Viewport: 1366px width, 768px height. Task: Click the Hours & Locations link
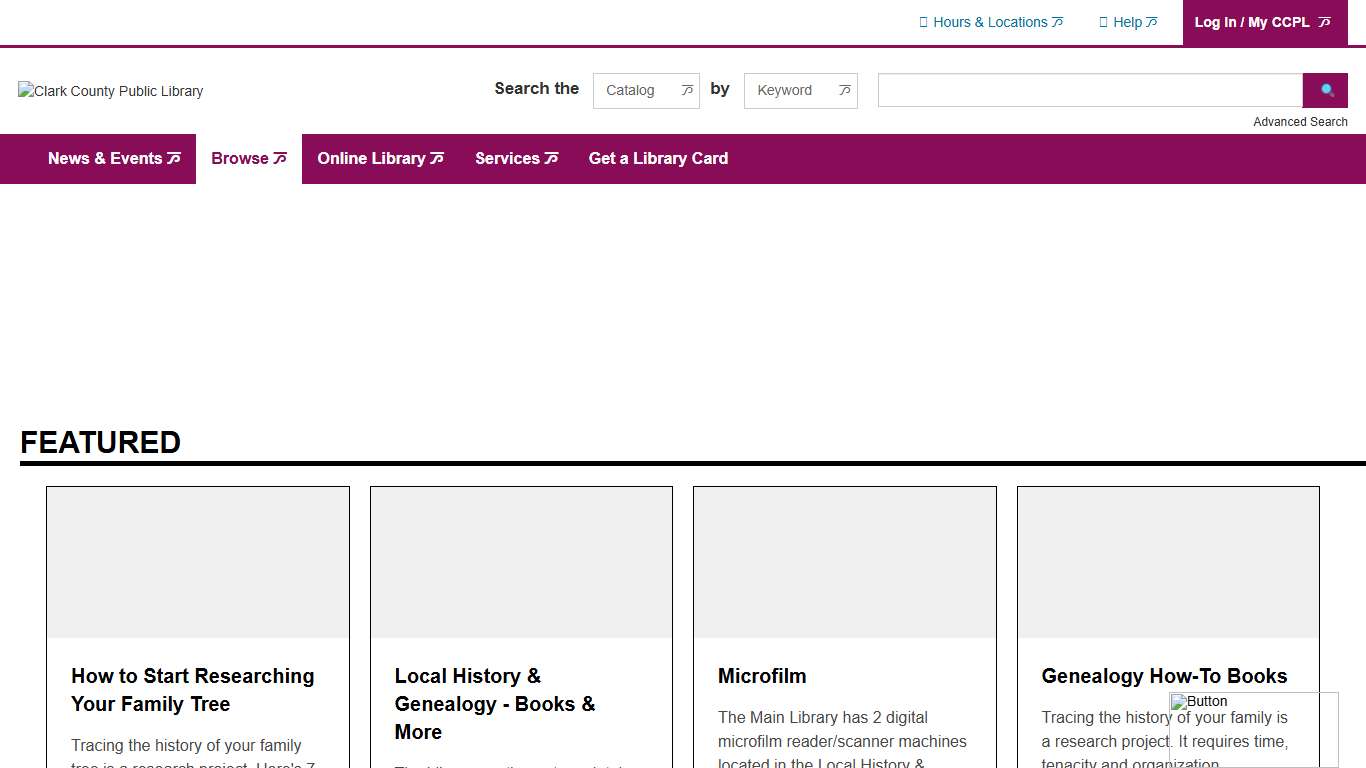[993, 21]
